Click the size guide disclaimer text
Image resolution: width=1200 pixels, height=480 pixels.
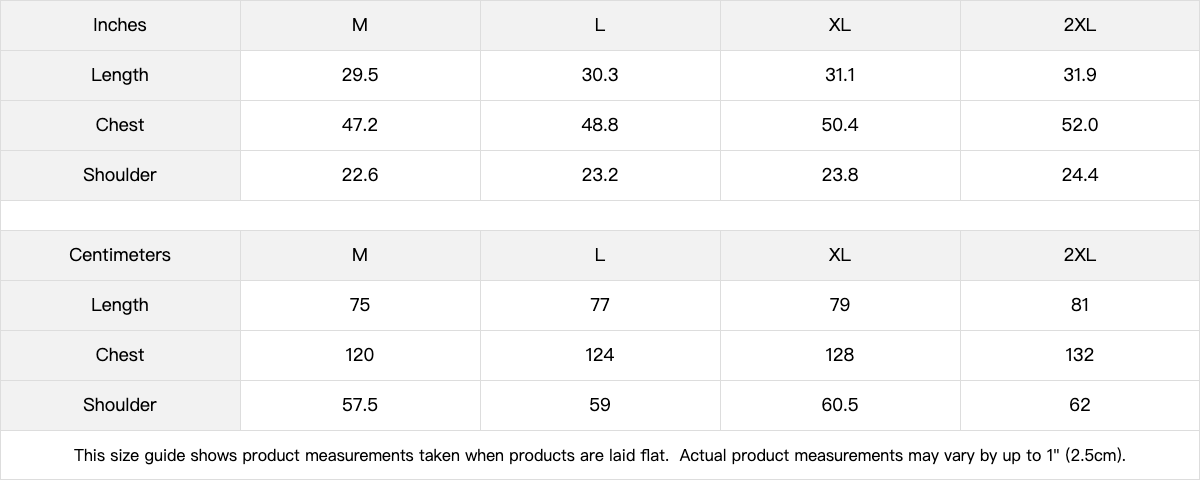600,456
